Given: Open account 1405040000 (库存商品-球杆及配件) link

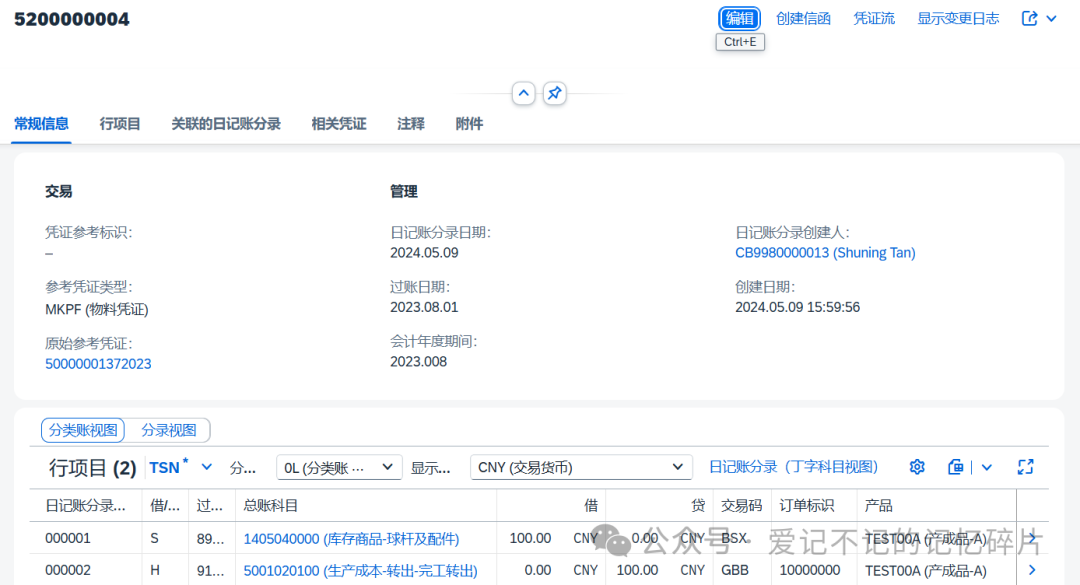Looking at the screenshot, I should coord(351,539).
